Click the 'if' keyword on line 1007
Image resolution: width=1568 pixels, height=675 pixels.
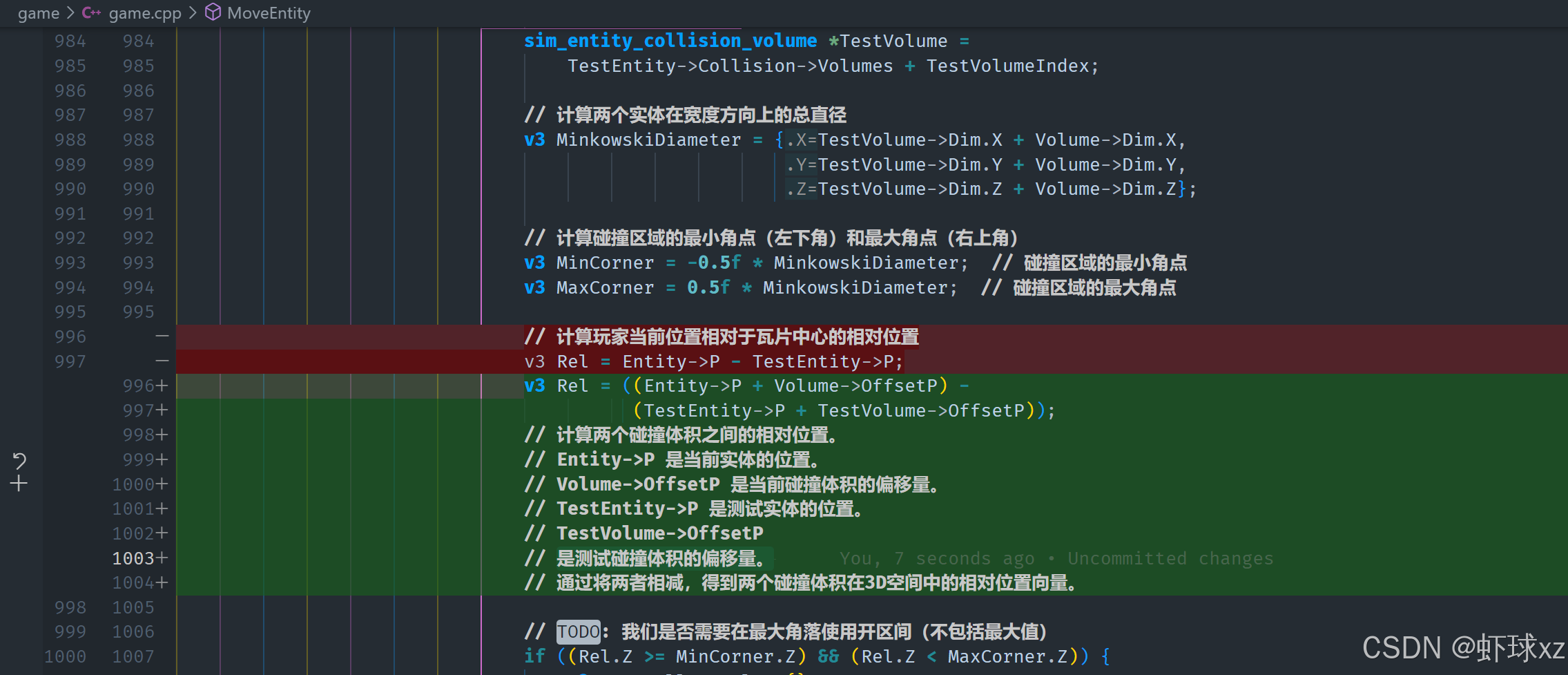pos(534,656)
